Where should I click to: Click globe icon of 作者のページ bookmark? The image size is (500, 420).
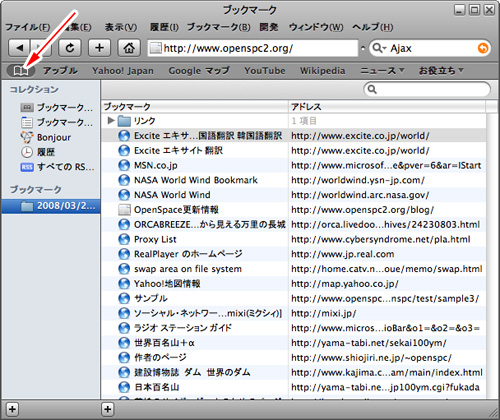click(124, 358)
